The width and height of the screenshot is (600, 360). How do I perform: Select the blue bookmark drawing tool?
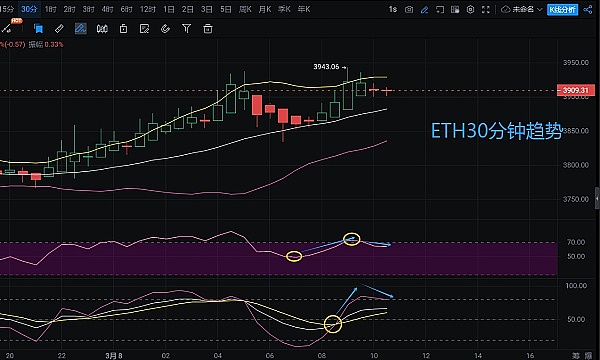click(38, 29)
